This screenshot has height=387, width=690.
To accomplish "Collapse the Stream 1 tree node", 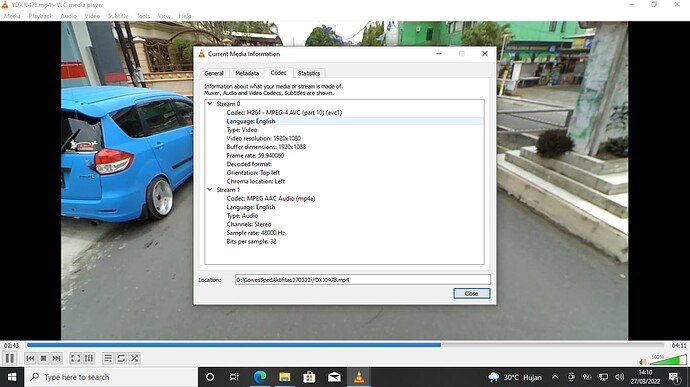I will (210, 190).
